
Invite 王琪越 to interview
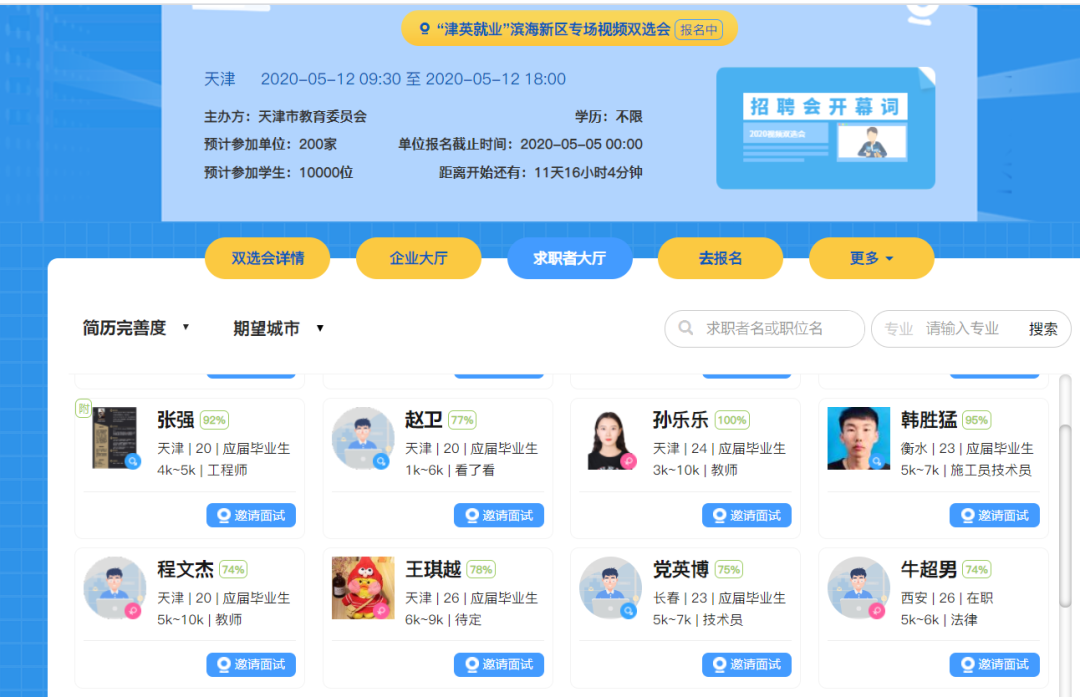click(x=499, y=665)
